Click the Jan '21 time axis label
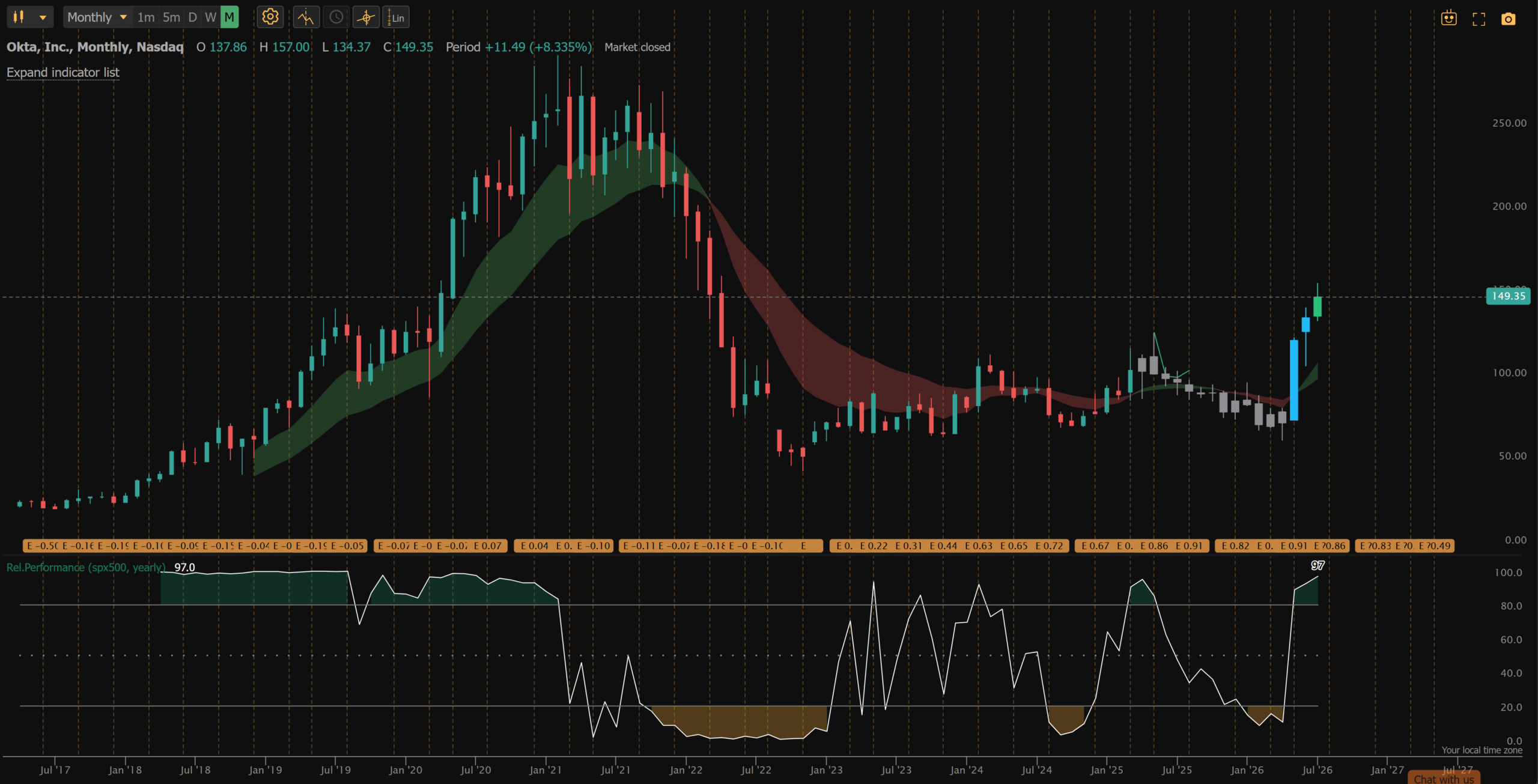1538x784 pixels. [x=546, y=770]
